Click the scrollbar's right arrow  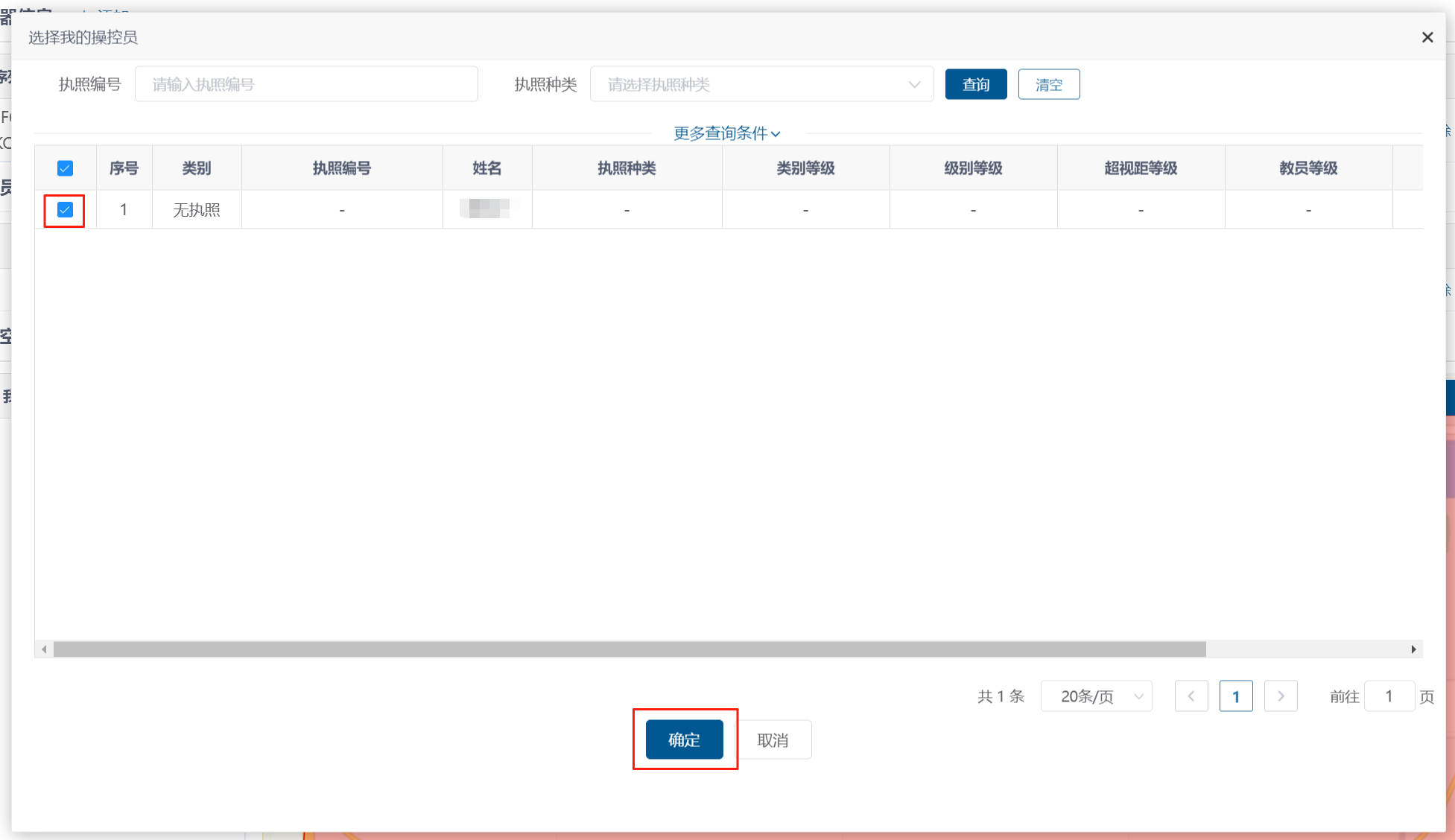(x=1413, y=649)
